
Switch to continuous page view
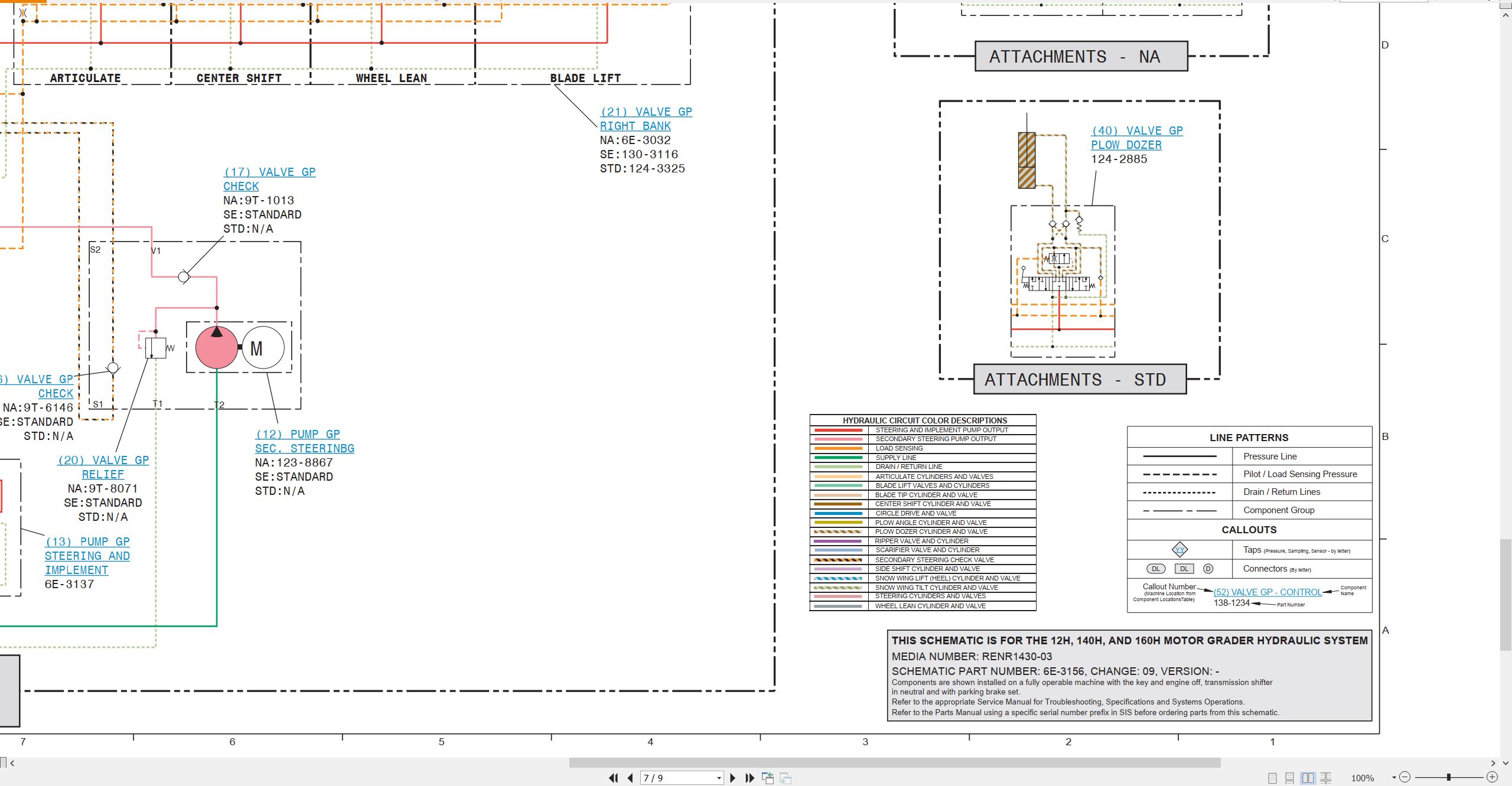click(x=1290, y=778)
